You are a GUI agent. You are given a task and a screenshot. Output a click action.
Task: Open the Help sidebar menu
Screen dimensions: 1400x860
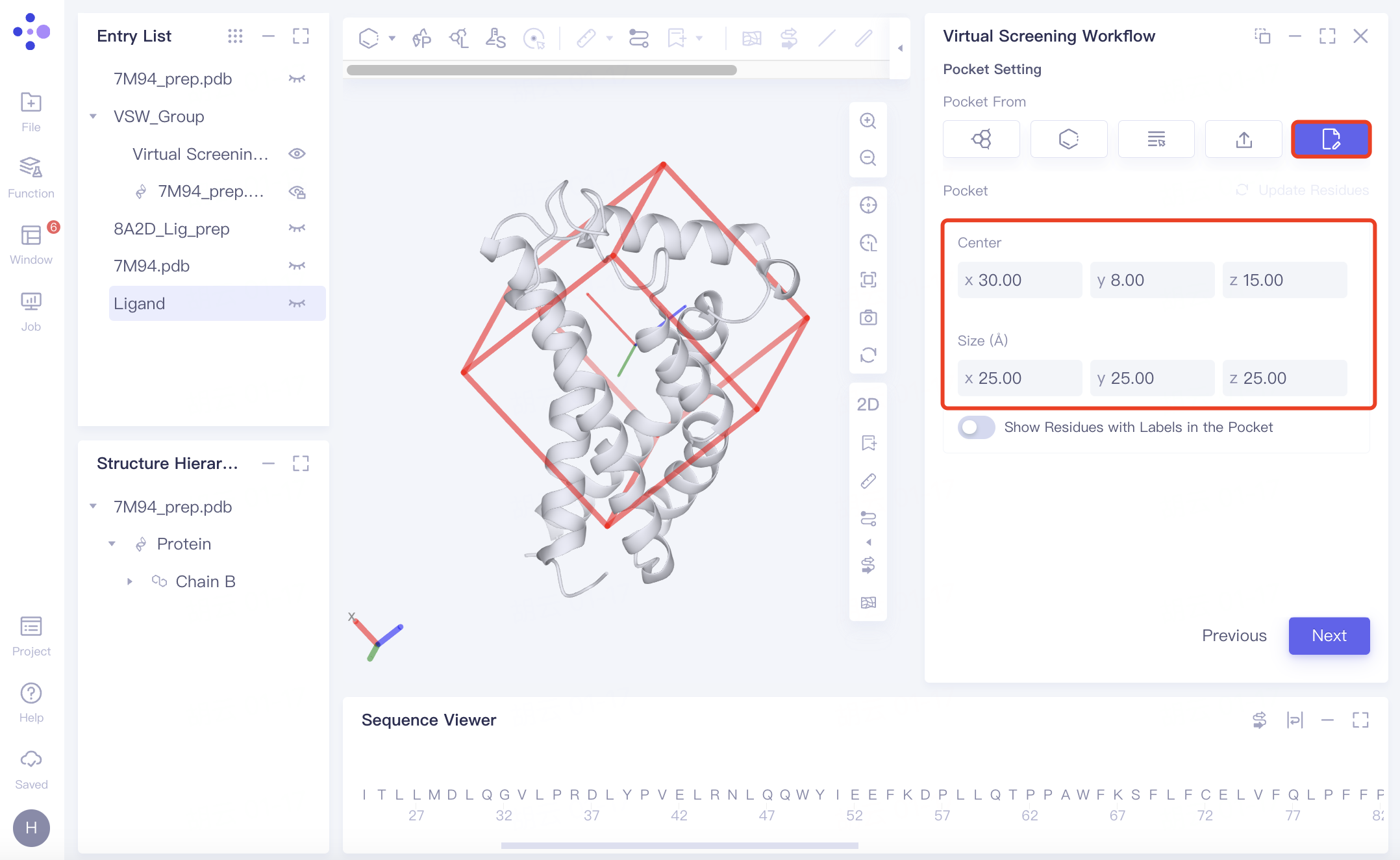coord(31,703)
